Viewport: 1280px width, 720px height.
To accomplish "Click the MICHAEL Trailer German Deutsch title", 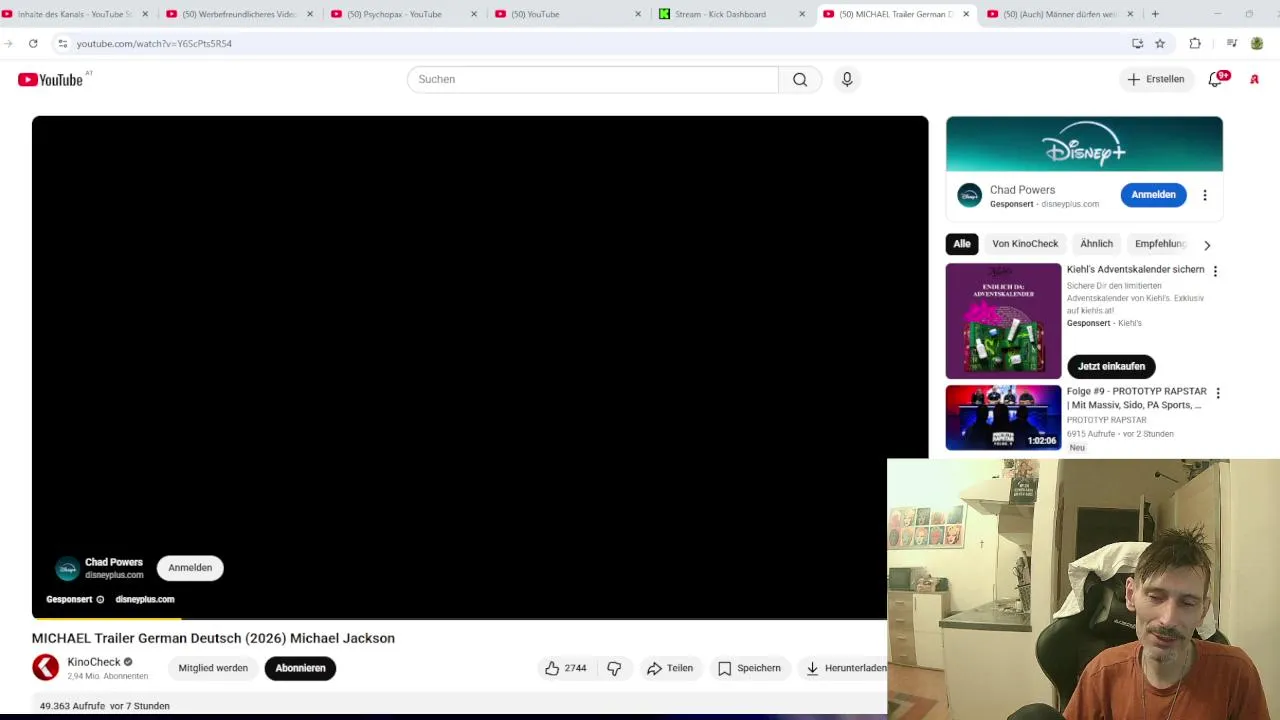I will (x=213, y=638).
